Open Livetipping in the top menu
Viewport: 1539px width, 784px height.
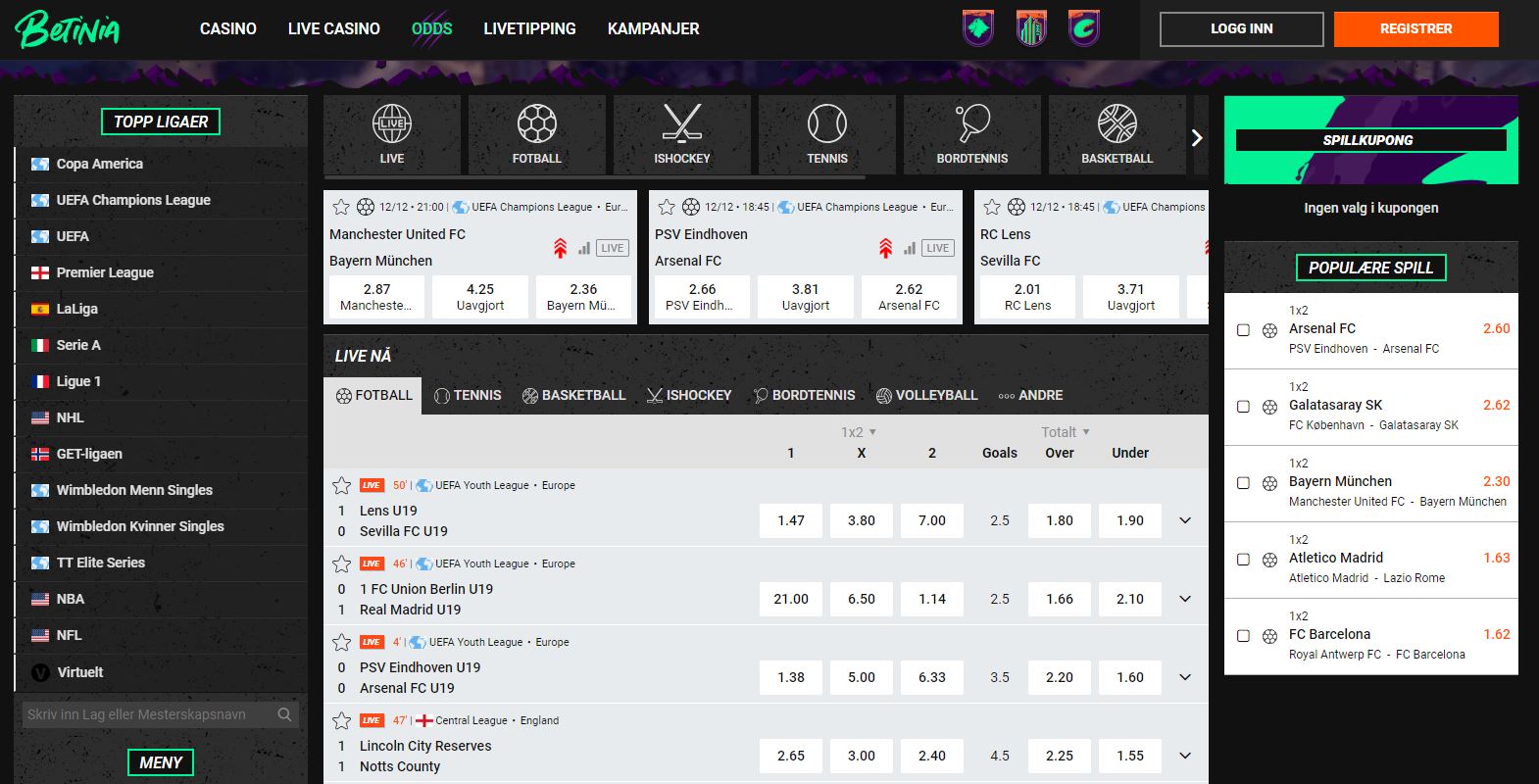529,28
